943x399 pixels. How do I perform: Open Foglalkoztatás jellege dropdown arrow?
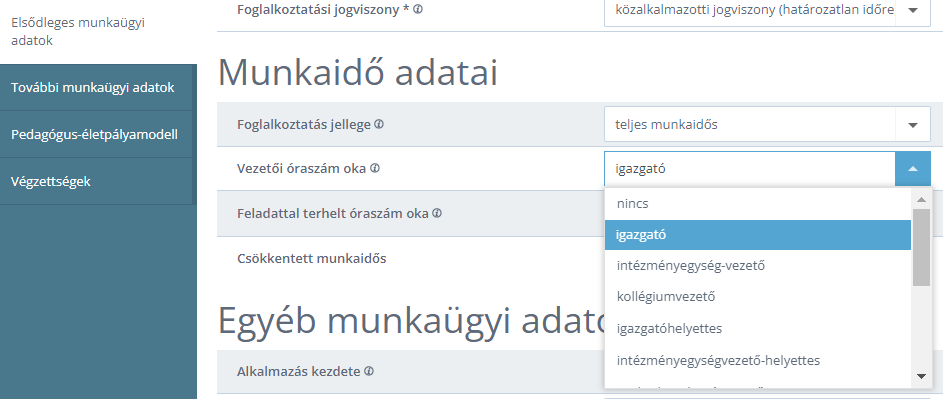click(x=913, y=125)
